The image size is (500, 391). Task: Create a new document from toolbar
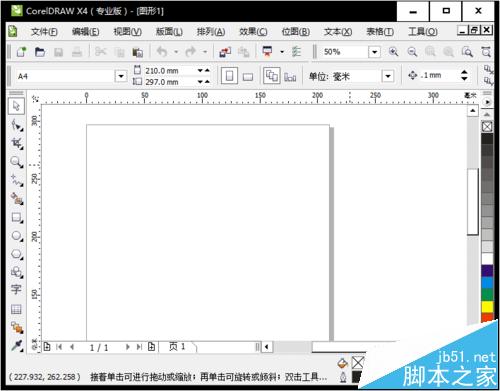22,52
